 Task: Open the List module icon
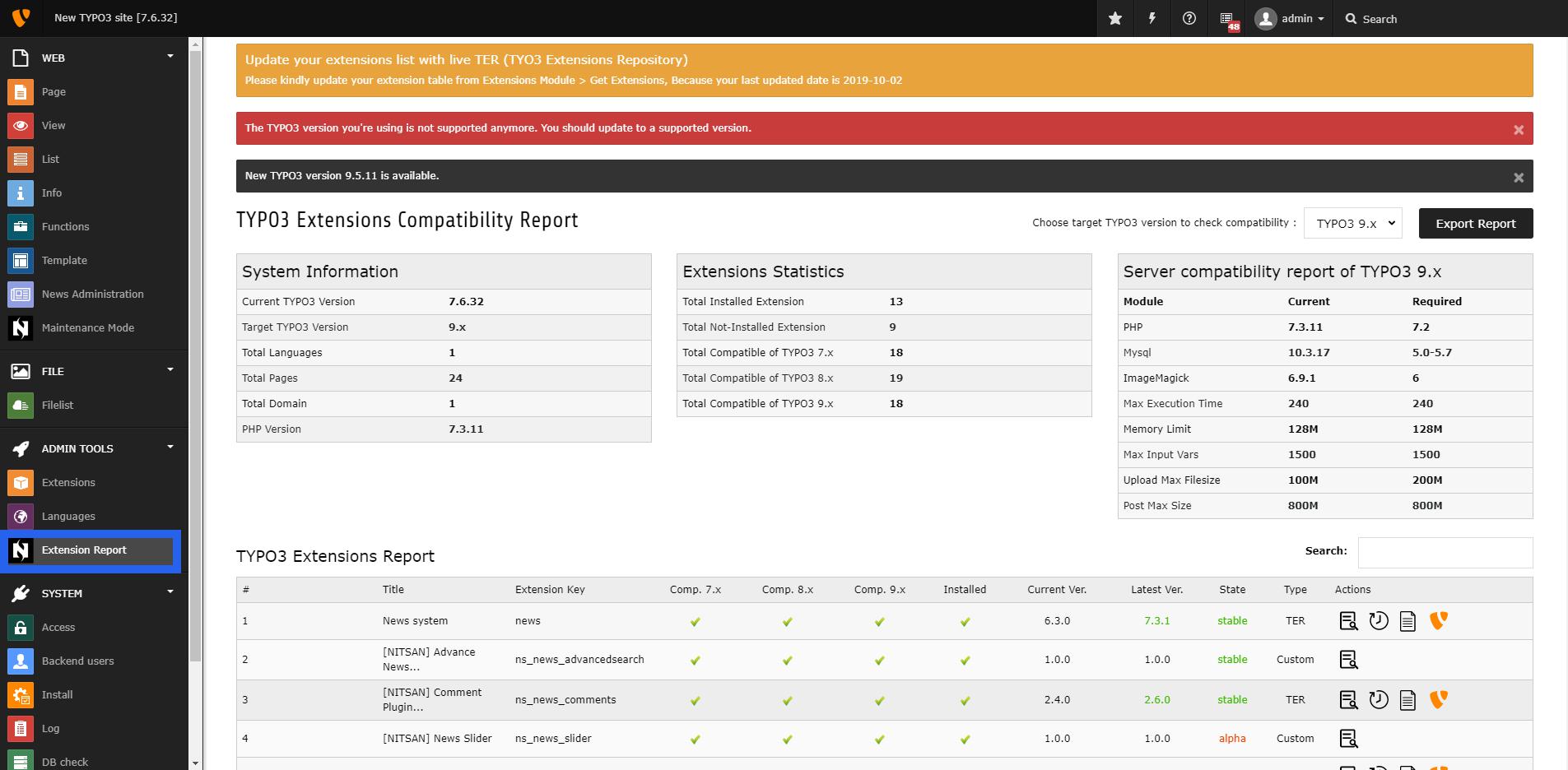point(21,159)
